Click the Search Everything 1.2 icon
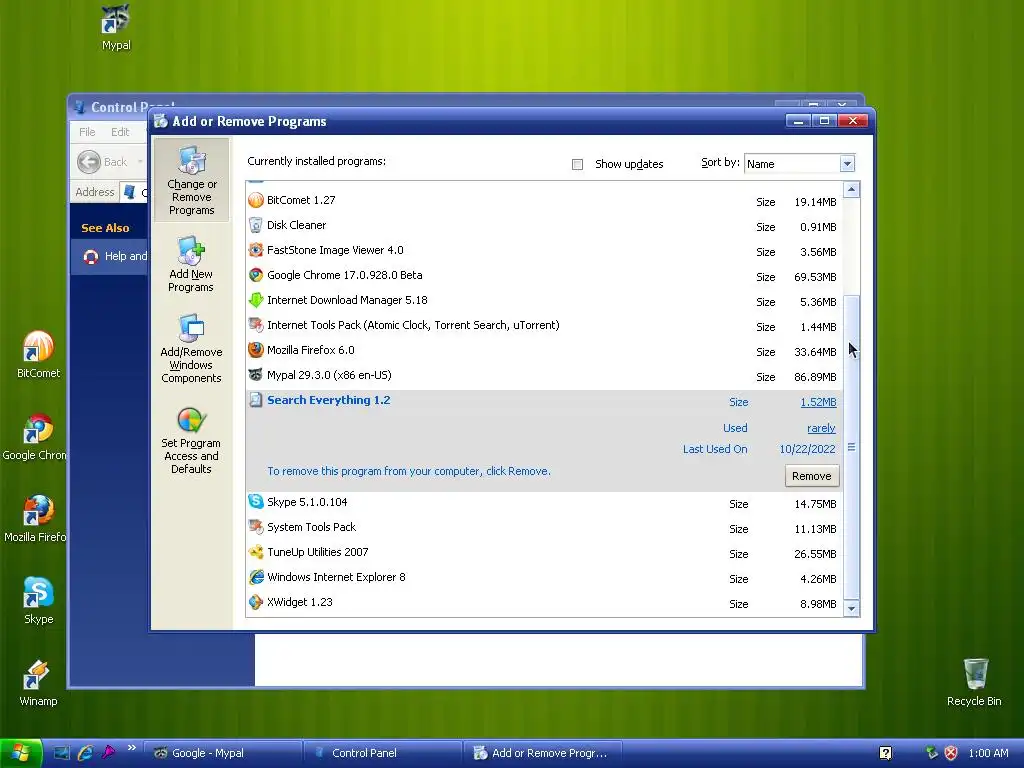This screenshot has height=768, width=1024. tap(256, 400)
